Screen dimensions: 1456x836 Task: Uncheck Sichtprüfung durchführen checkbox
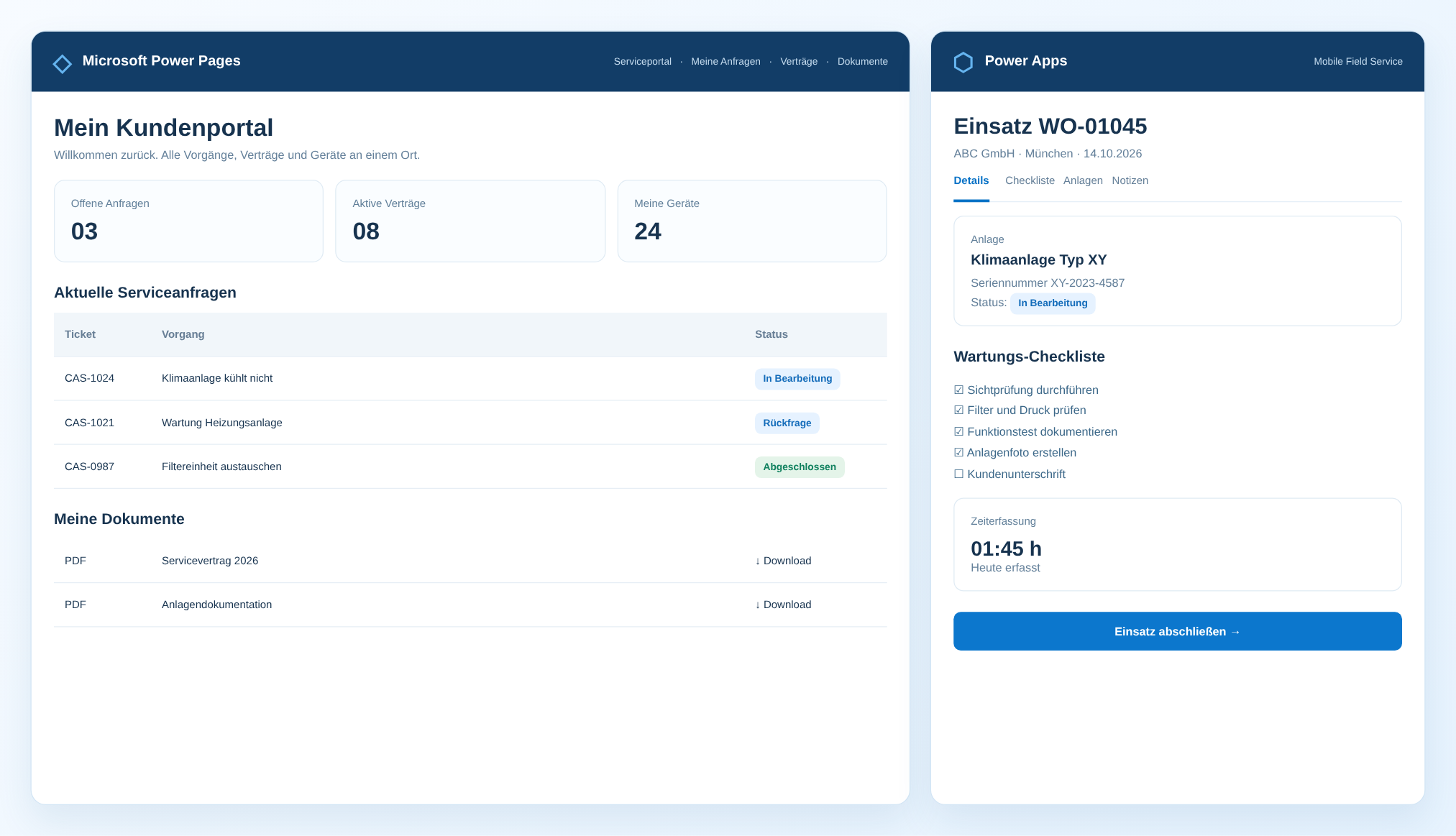point(958,390)
